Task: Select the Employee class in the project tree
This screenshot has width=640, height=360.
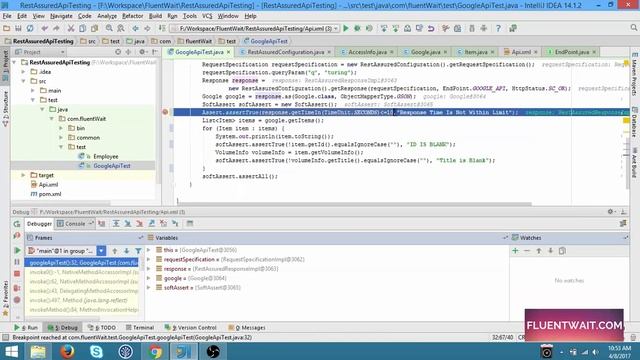Action: (105, 156)
